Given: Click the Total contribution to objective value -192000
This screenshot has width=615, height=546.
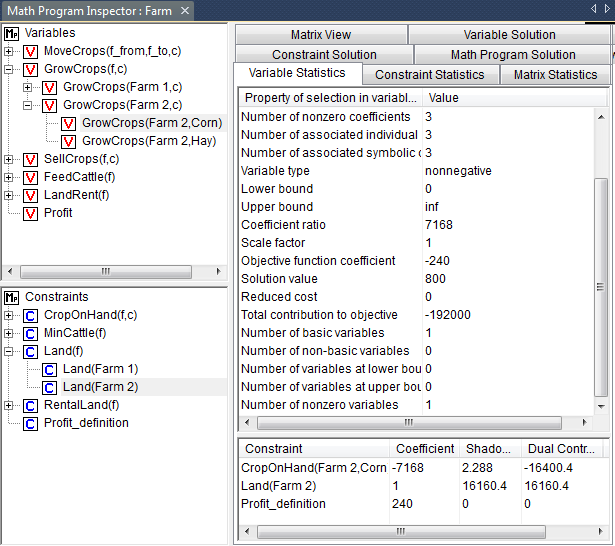Looking at the screenshot, I should 448,315.
